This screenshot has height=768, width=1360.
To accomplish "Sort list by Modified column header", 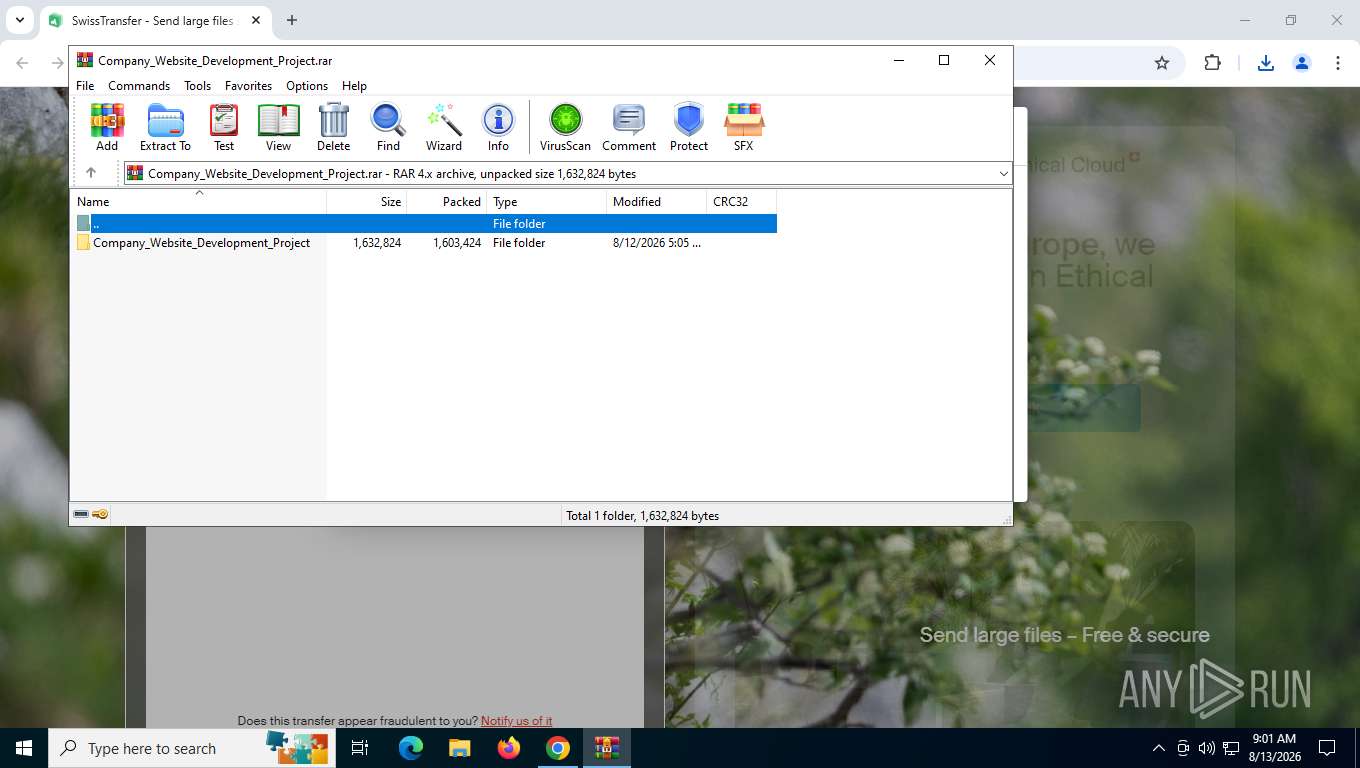I will pyautogui.click(x=657, y=201).
